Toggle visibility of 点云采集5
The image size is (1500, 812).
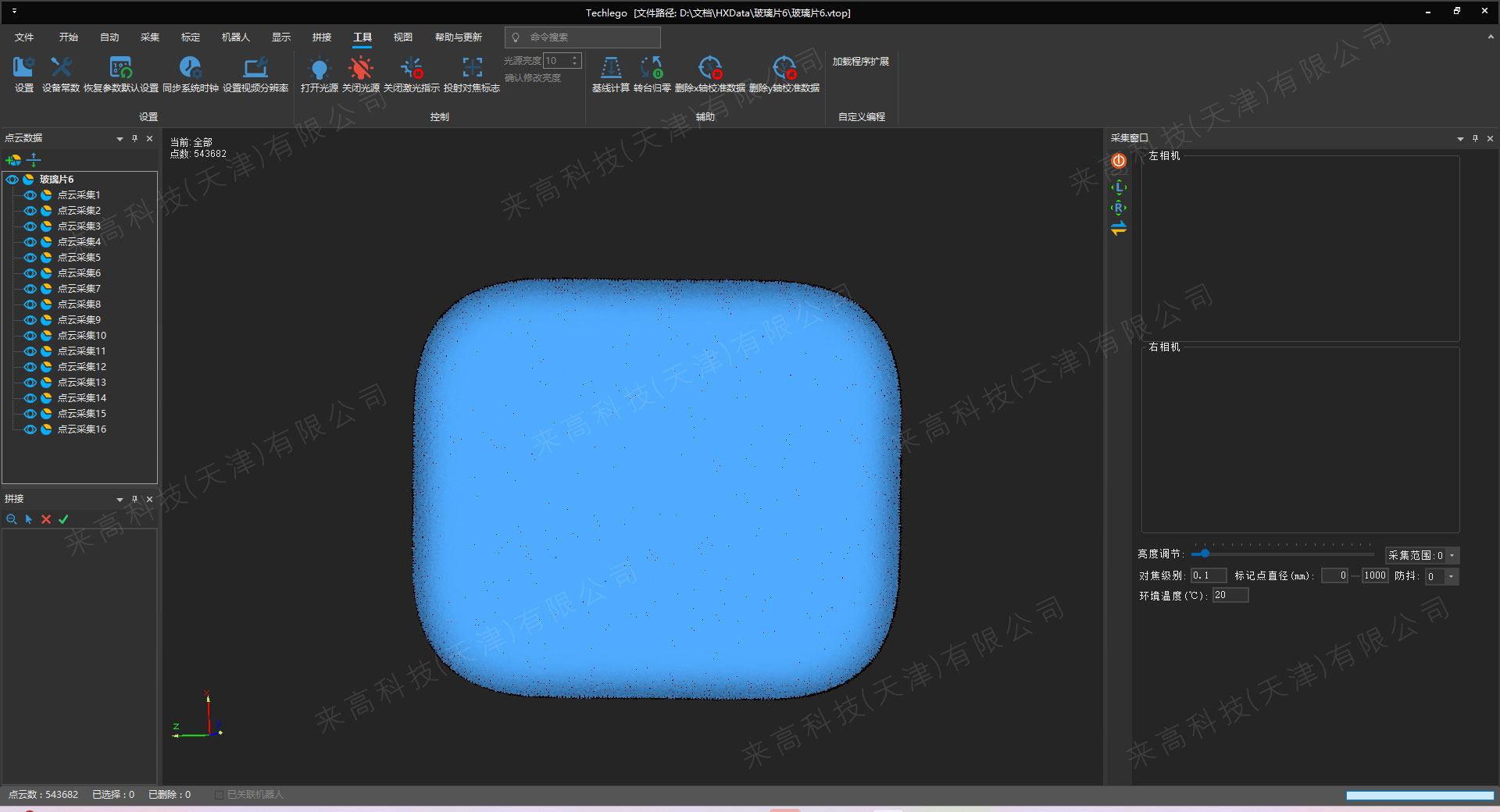click(x=30, y=258)
